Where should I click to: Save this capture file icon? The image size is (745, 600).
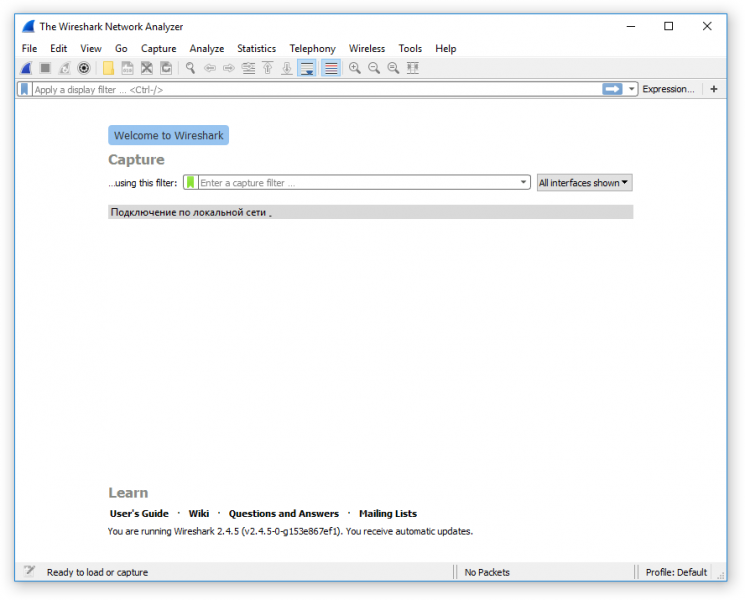127,68
